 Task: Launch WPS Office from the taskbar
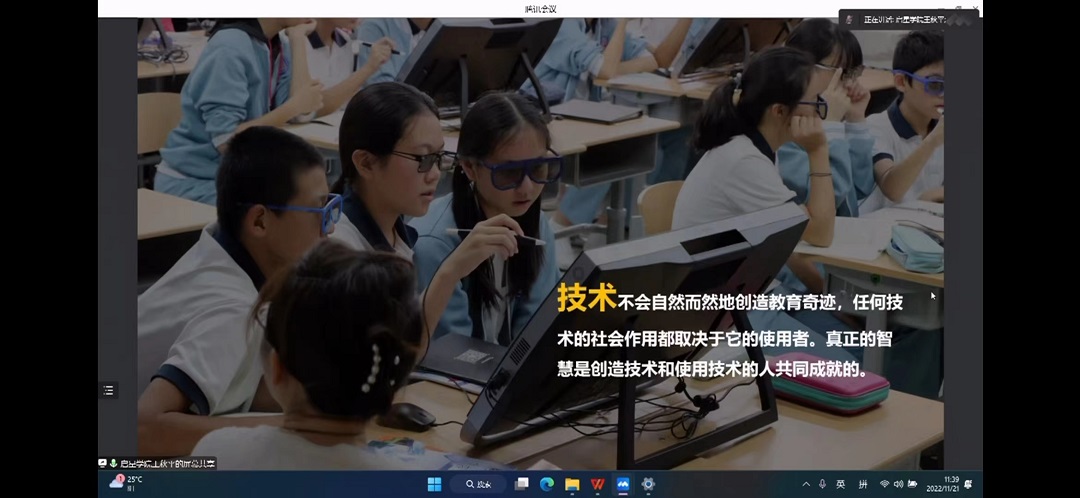[x=597, y=484]
